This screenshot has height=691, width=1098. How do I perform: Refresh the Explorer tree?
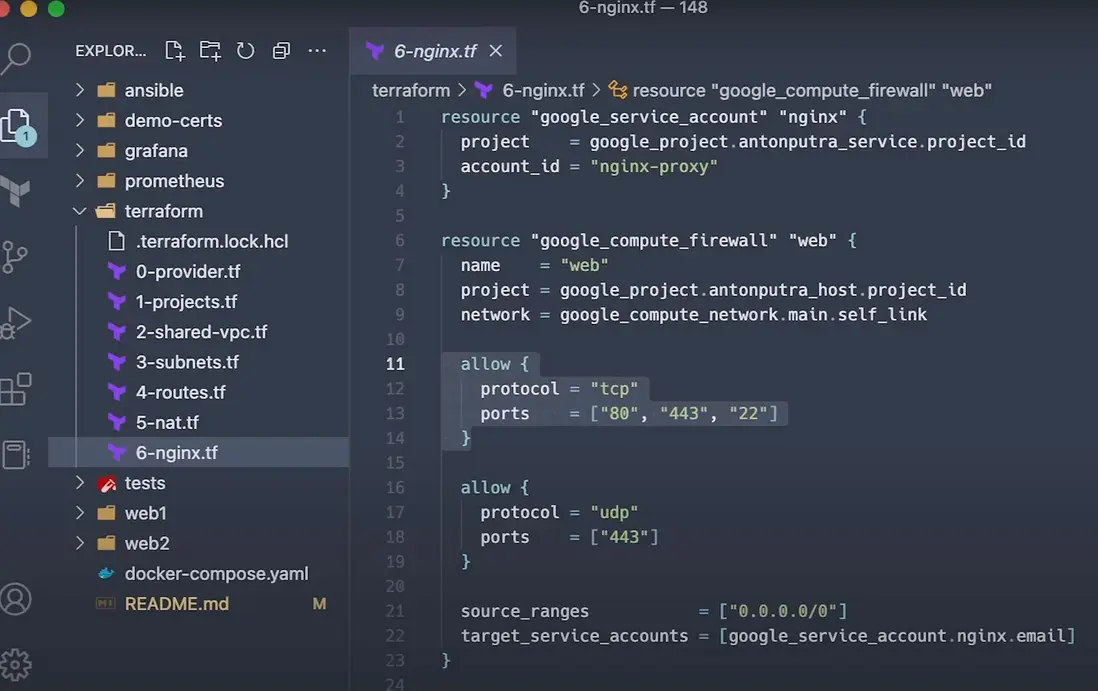(245, 51)
